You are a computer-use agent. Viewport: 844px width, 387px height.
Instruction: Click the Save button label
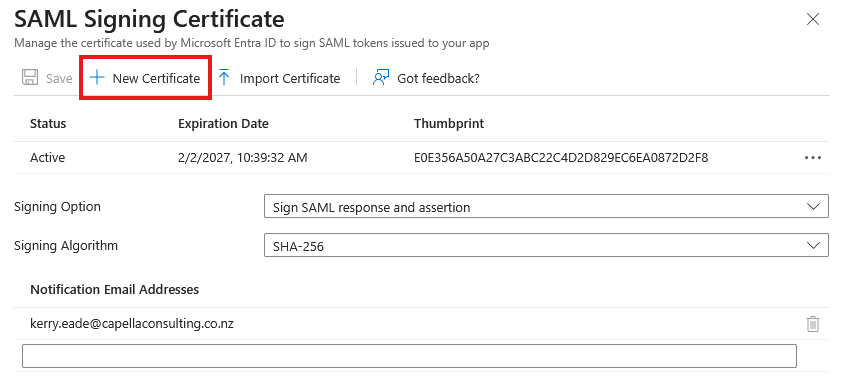[59, 79]
